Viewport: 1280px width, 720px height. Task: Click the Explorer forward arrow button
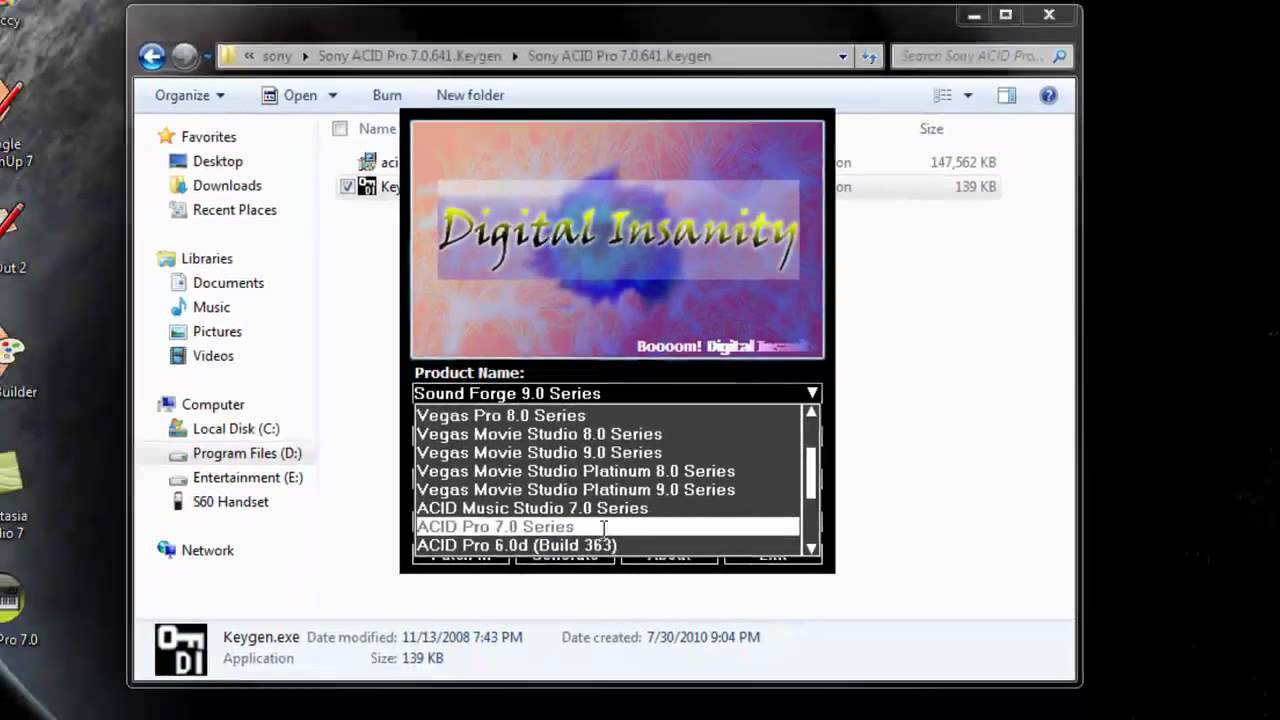tap(184, 56)
